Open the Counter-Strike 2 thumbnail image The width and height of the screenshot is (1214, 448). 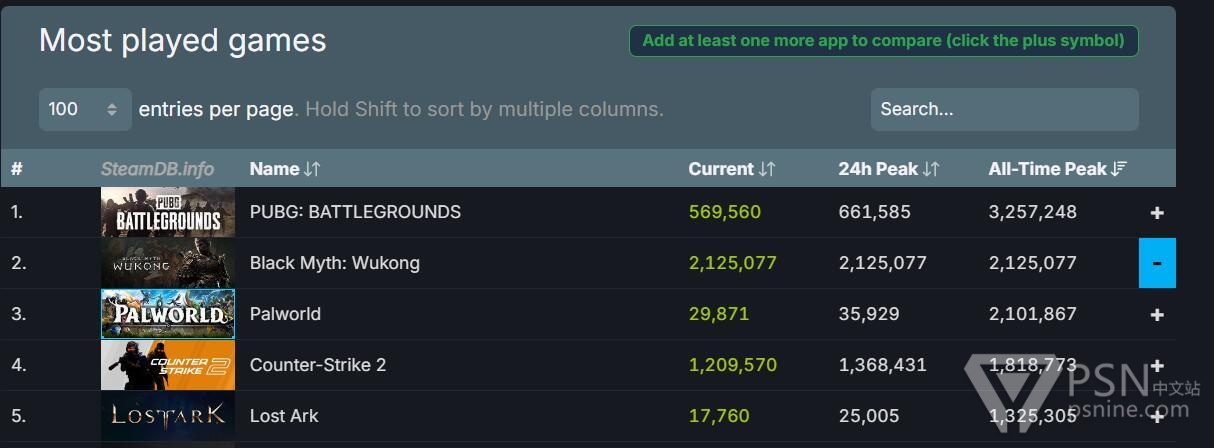pyautogui.click(x=168, y=365)
